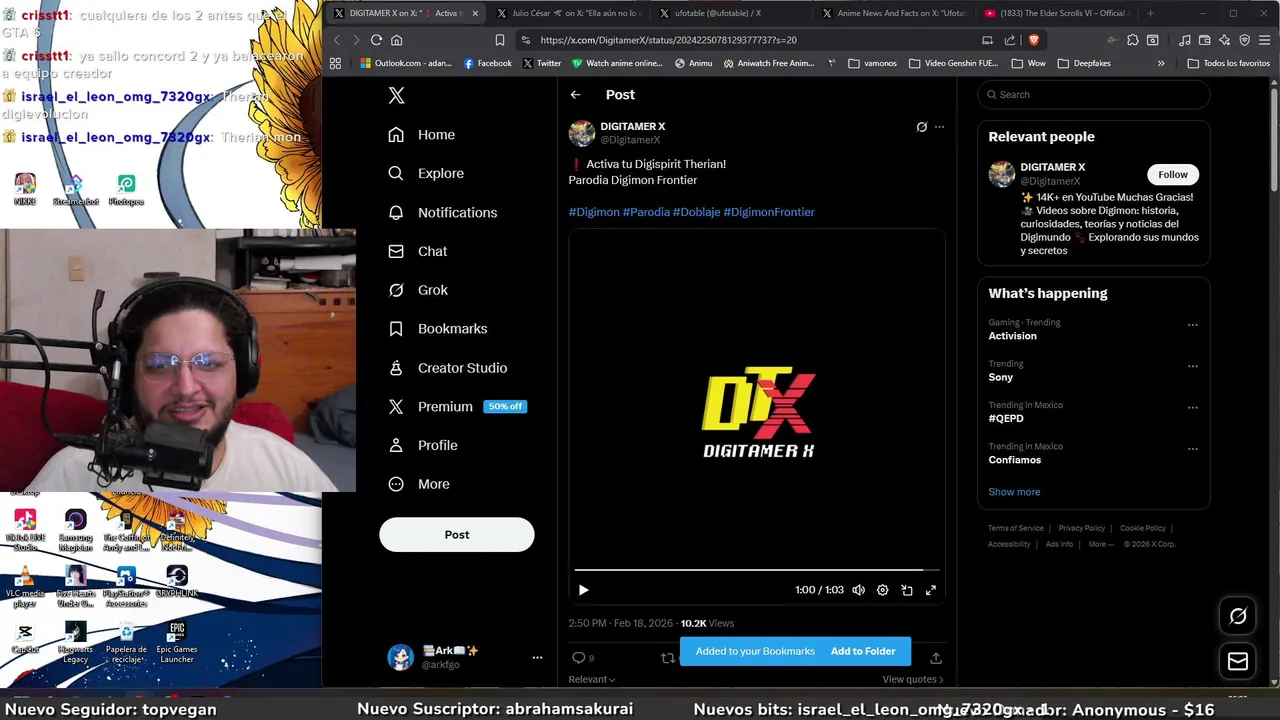Toggle video picture-in-picture mode
Screen dimensions: 1280x720
tap(907, 590)
